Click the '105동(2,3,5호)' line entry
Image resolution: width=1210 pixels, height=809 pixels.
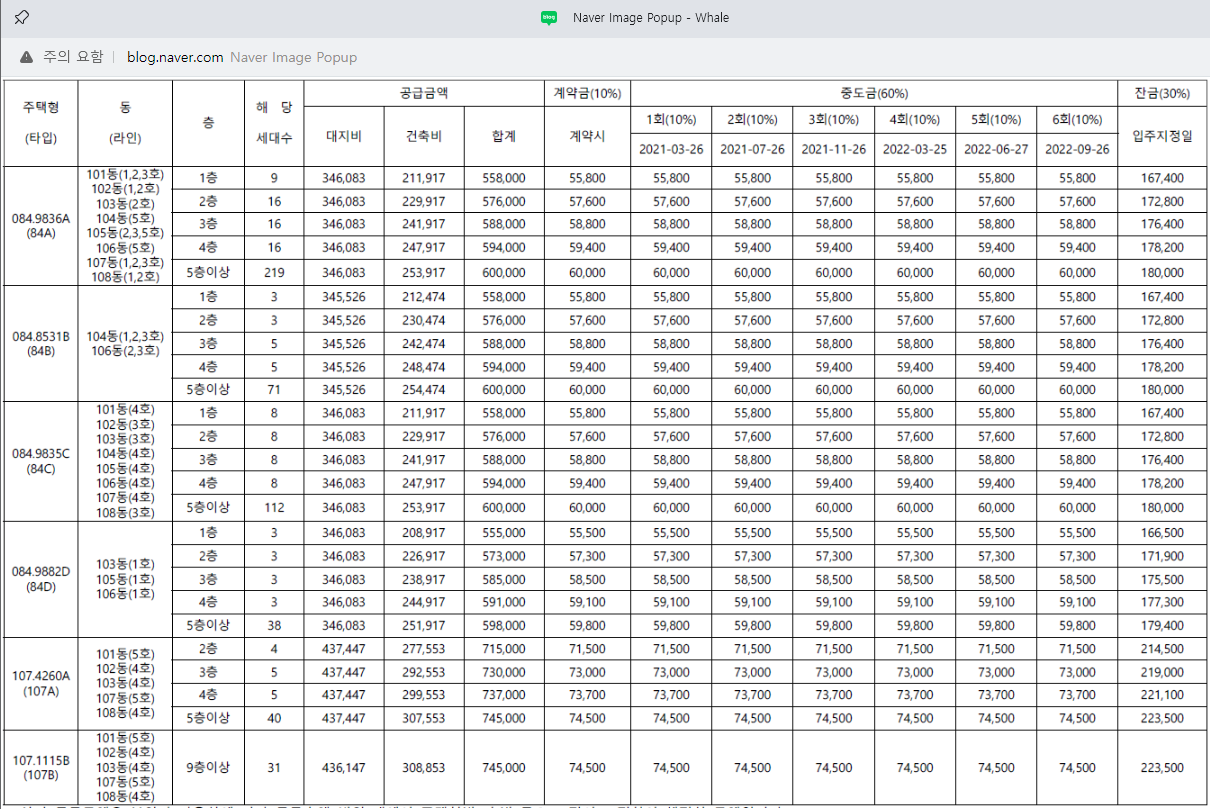[x=125, y=233]
